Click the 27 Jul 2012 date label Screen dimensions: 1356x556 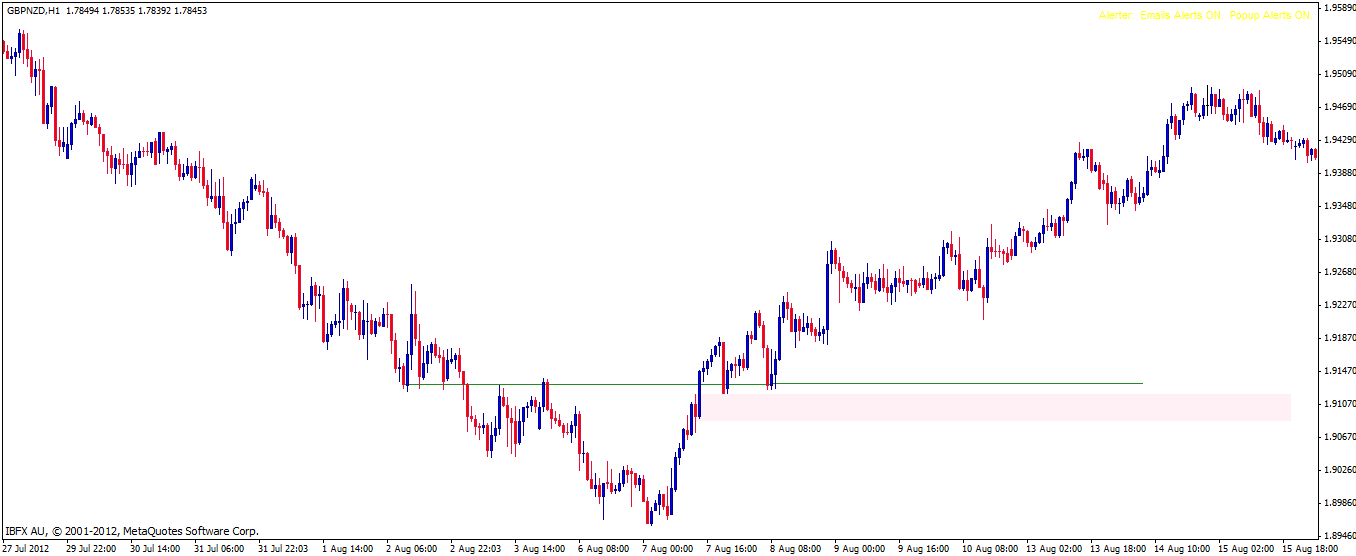[27, 549]
